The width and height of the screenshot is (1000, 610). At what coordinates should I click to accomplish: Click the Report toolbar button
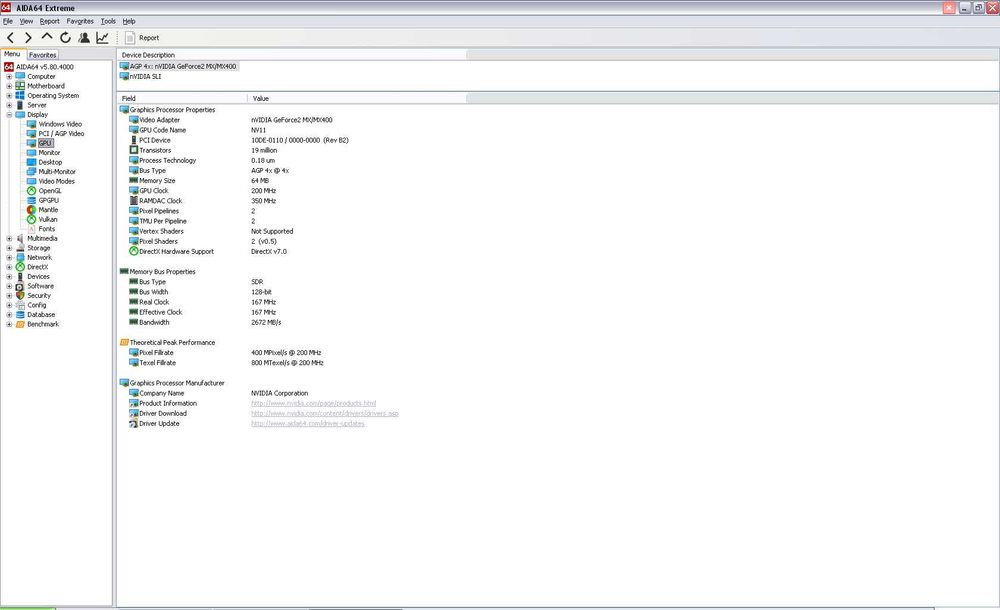(x=142, y=38)
